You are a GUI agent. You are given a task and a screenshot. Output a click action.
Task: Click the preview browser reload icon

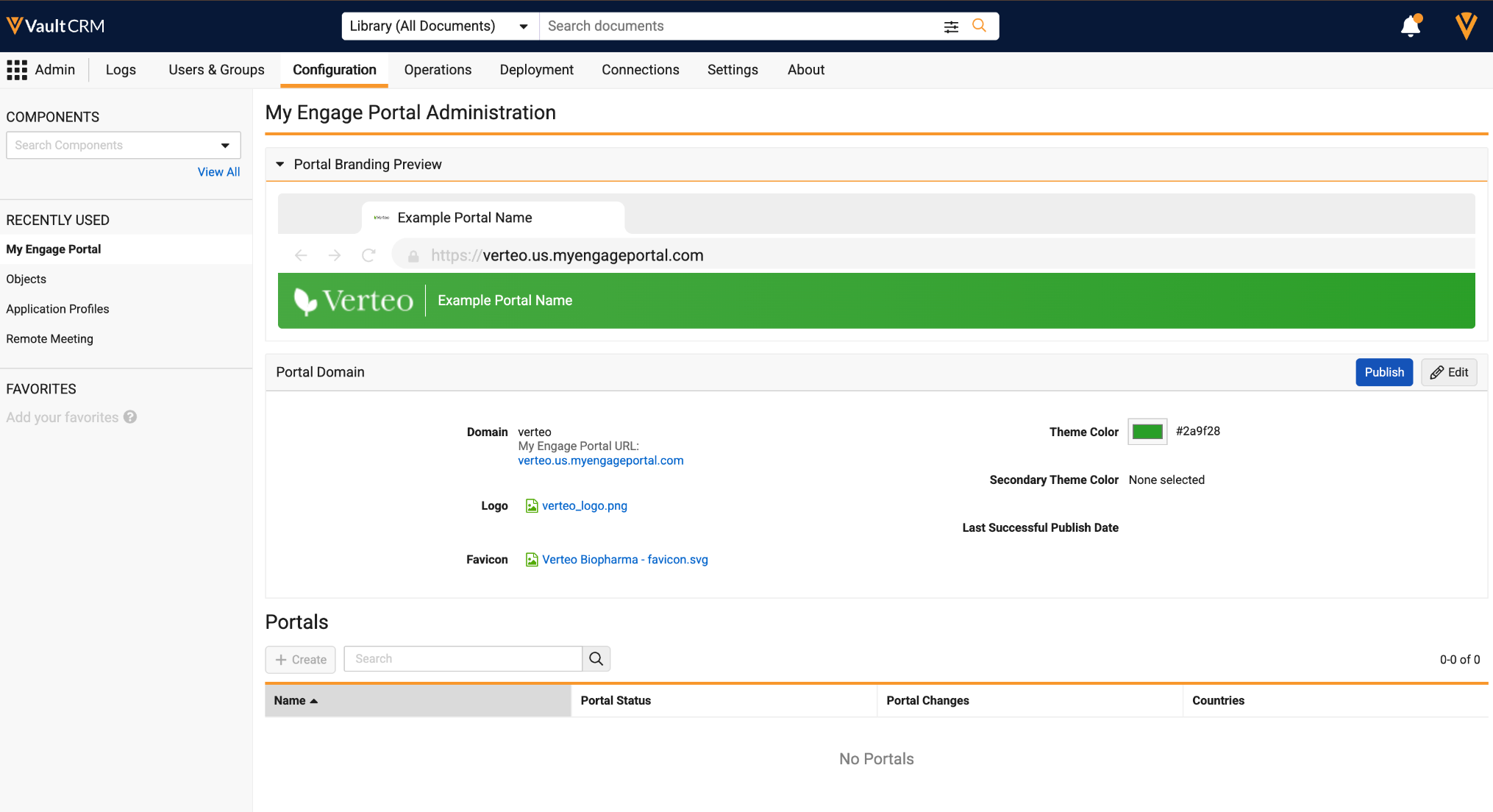pyautogui.click(x=368, y=255)
